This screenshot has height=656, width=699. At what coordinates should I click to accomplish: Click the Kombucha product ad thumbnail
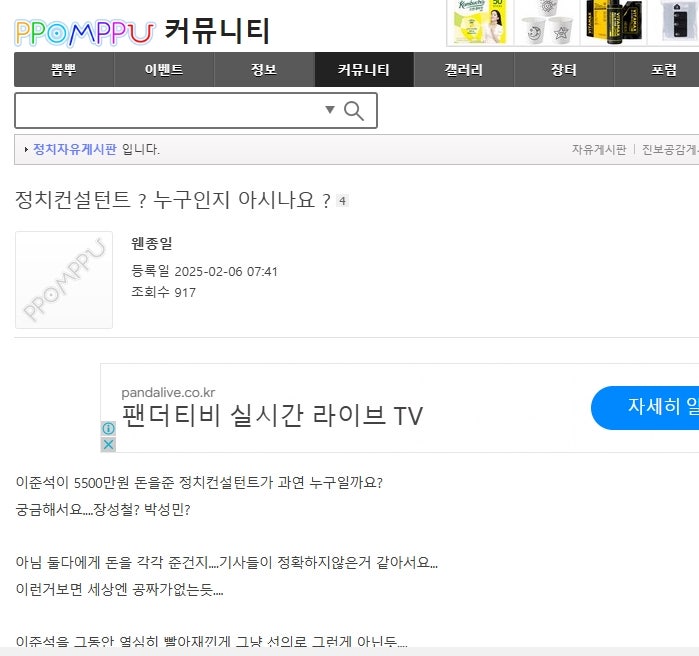click(480, 22)
